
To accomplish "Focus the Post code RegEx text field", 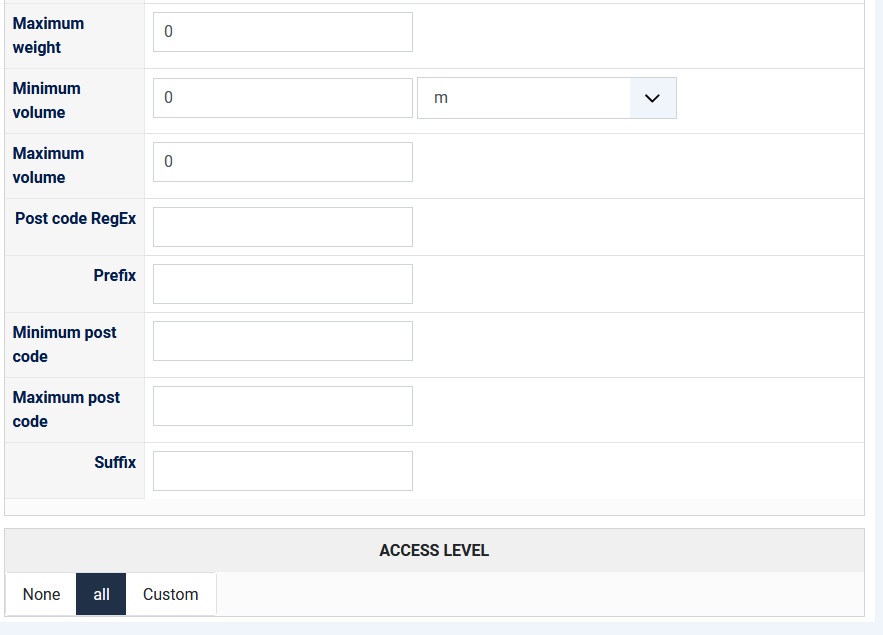I will coord(282,227).
